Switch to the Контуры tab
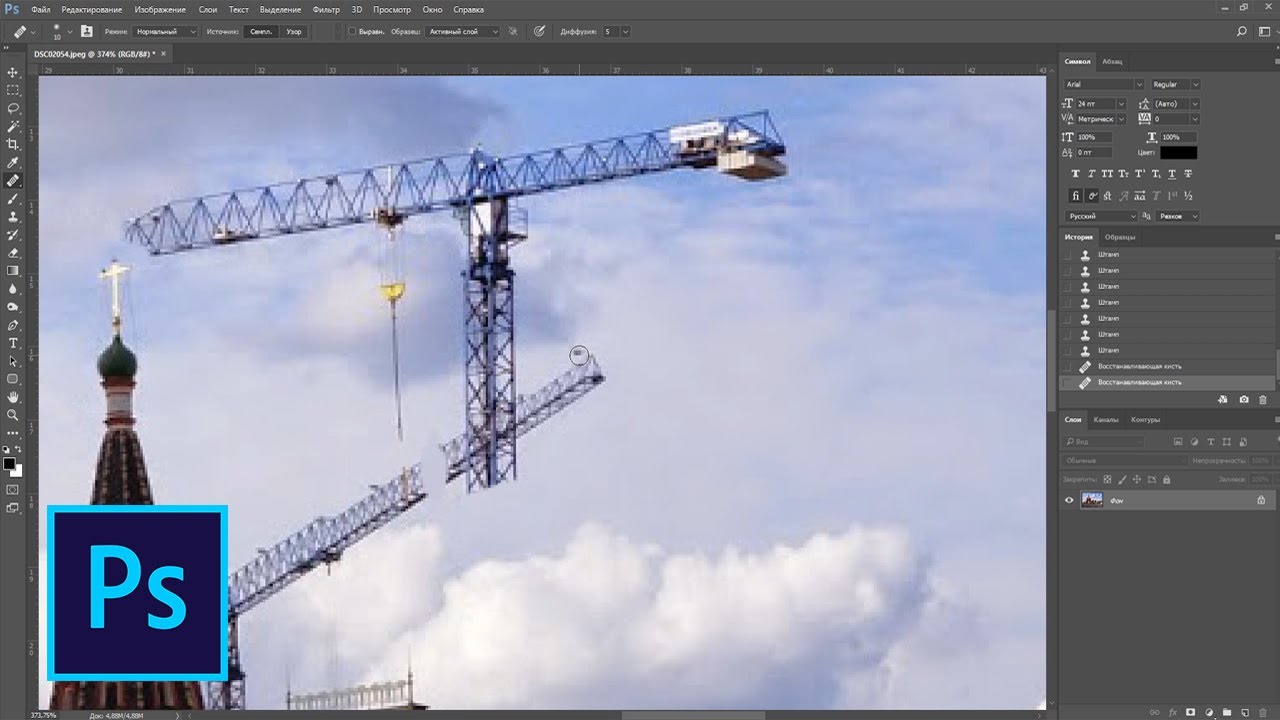 pos(1146,420)
